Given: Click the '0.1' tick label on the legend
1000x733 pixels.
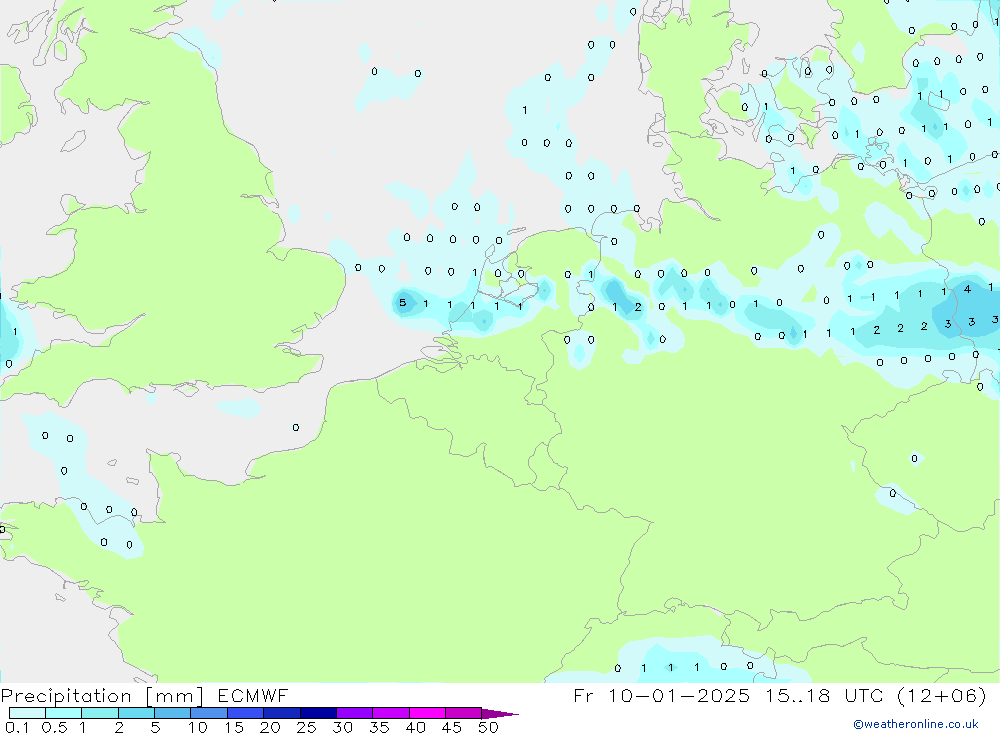Looking at the screenshot, I should click(x=16, y=727).
